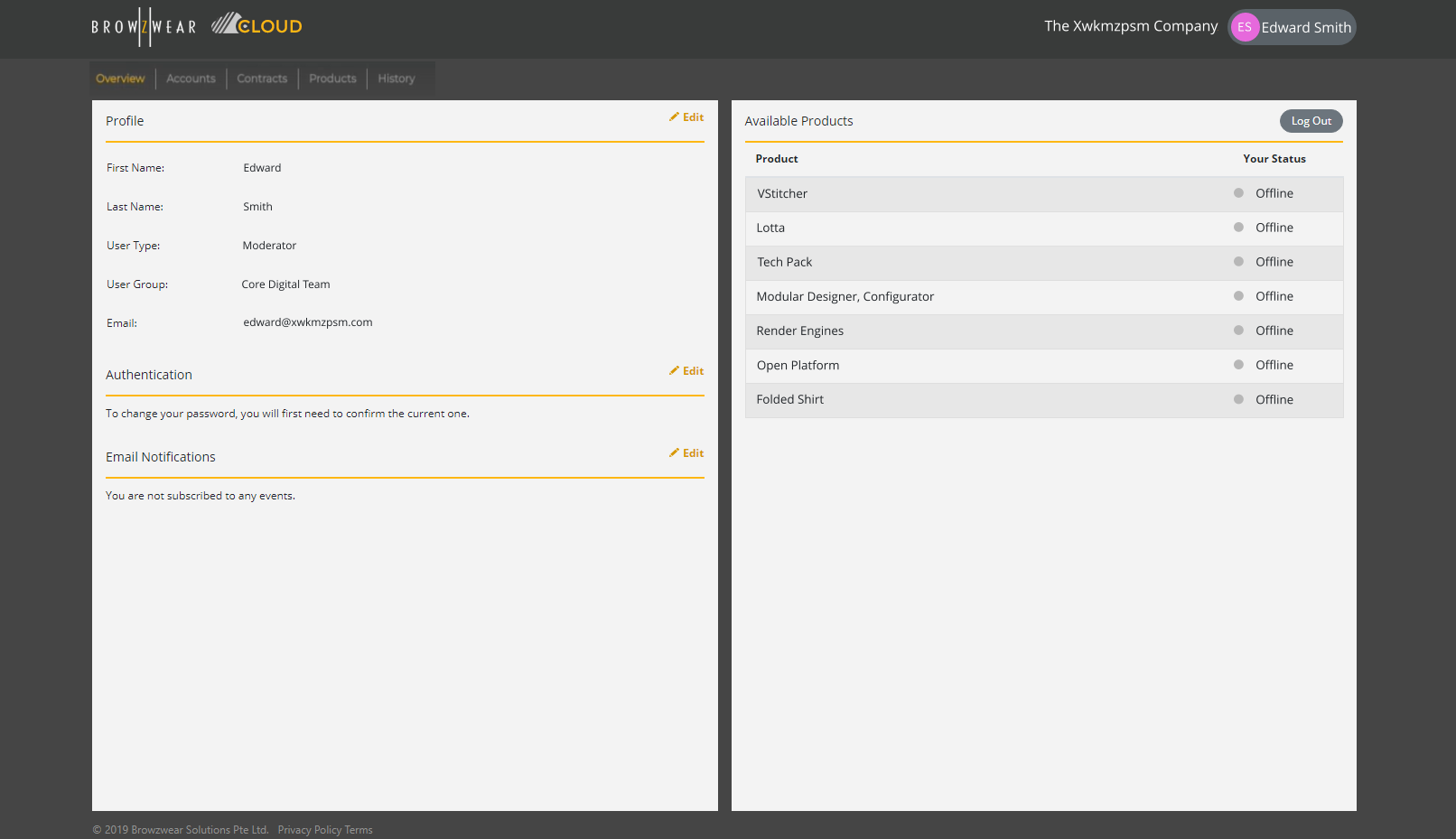Click the Folded Shirt Offline status text
The width and height of the screenshot is (1456, 839).
(x=1274, y=399)
